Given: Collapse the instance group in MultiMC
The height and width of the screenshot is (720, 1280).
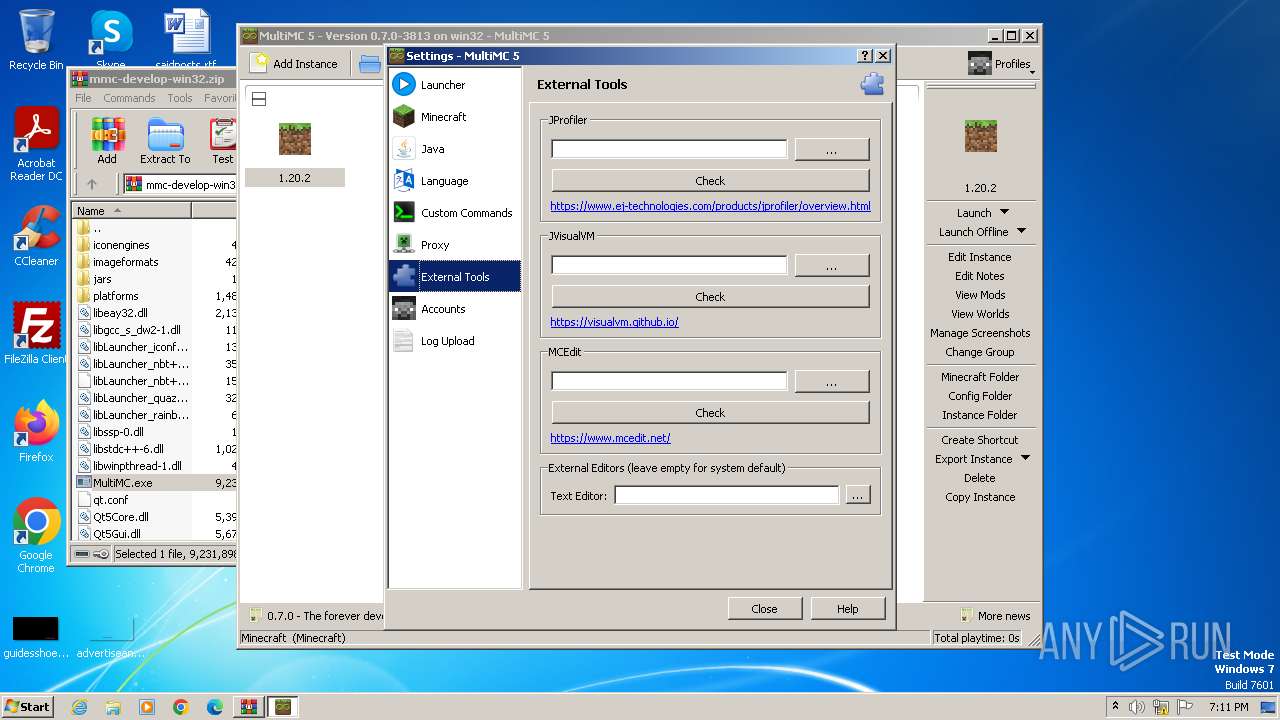Looking at the screenshot, I should click(258, 99).
